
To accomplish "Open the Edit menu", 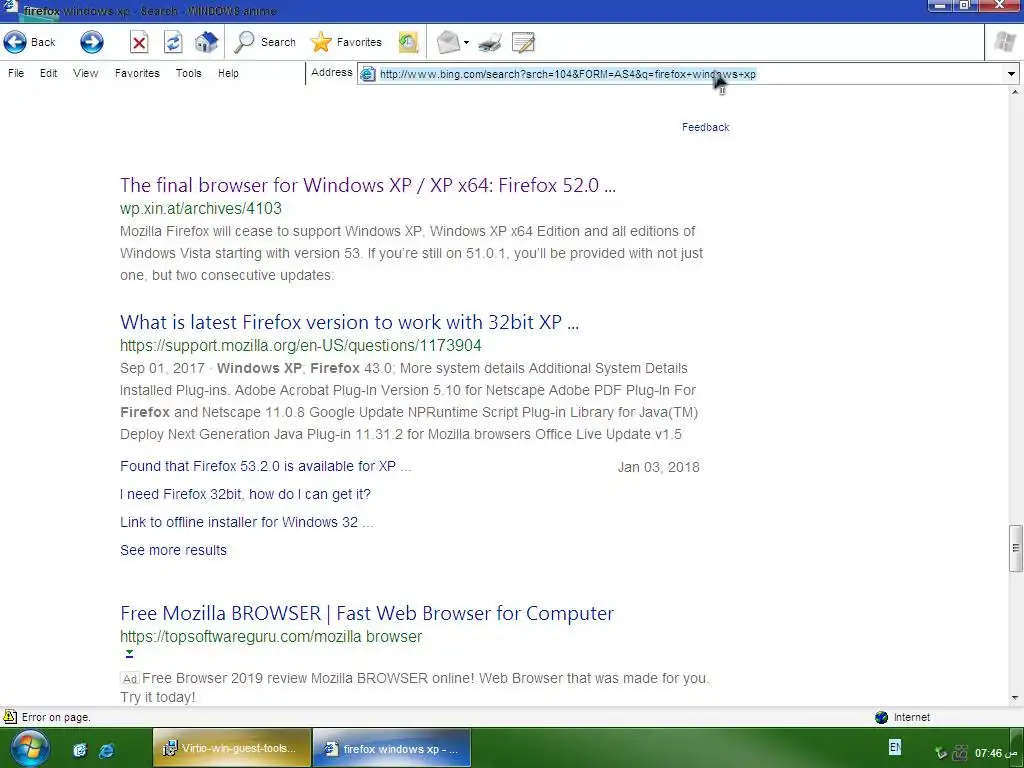I will click(48, 73).
